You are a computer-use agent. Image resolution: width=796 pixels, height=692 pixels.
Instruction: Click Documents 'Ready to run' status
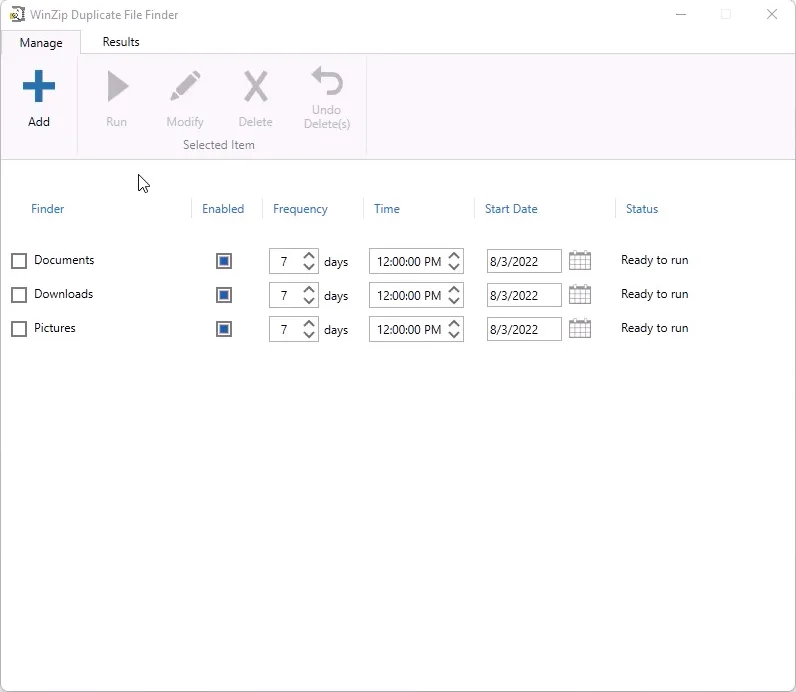coord(654,260)
